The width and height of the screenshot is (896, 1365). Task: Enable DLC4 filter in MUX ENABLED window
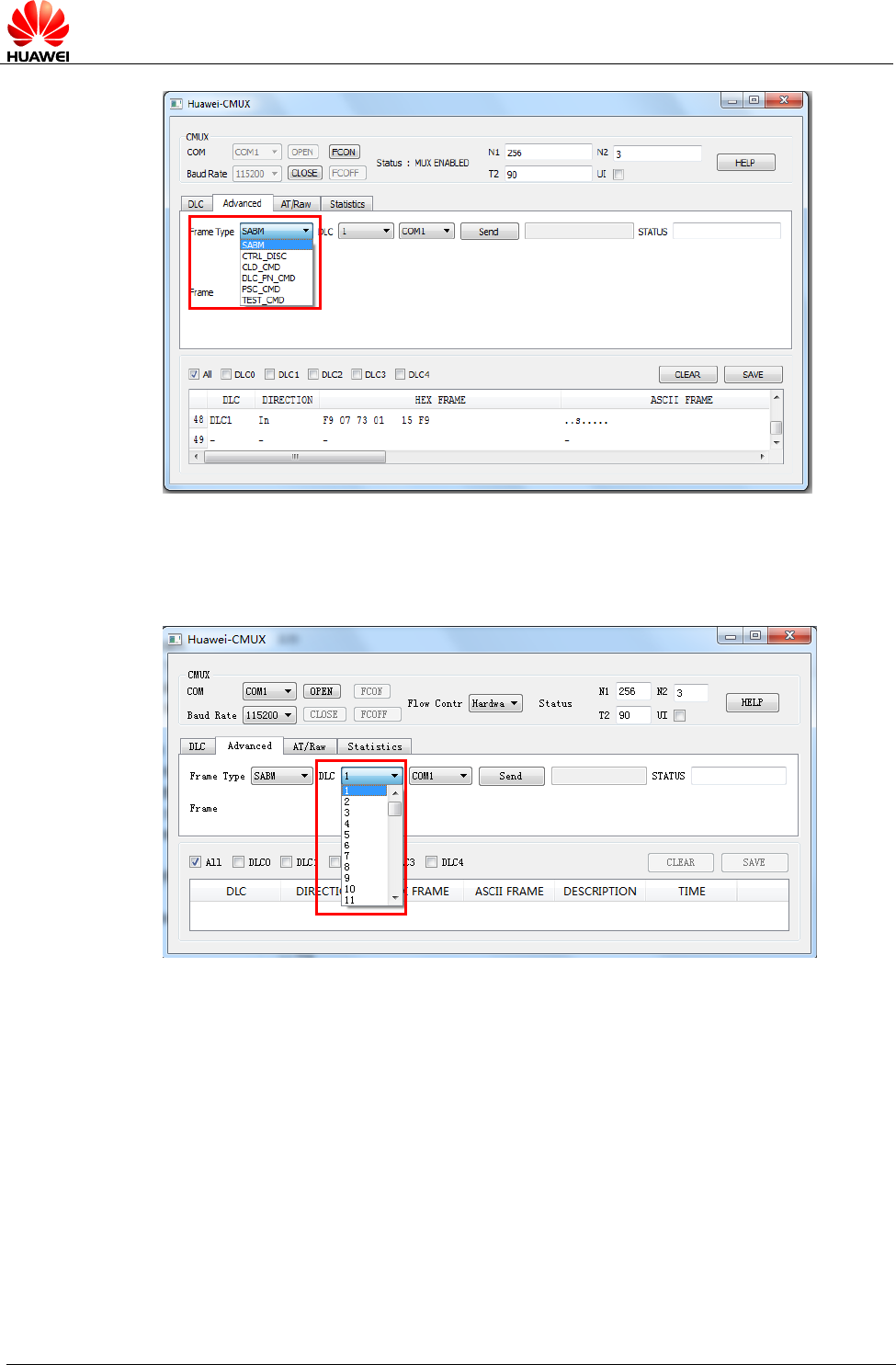click(x=401, y=374)
